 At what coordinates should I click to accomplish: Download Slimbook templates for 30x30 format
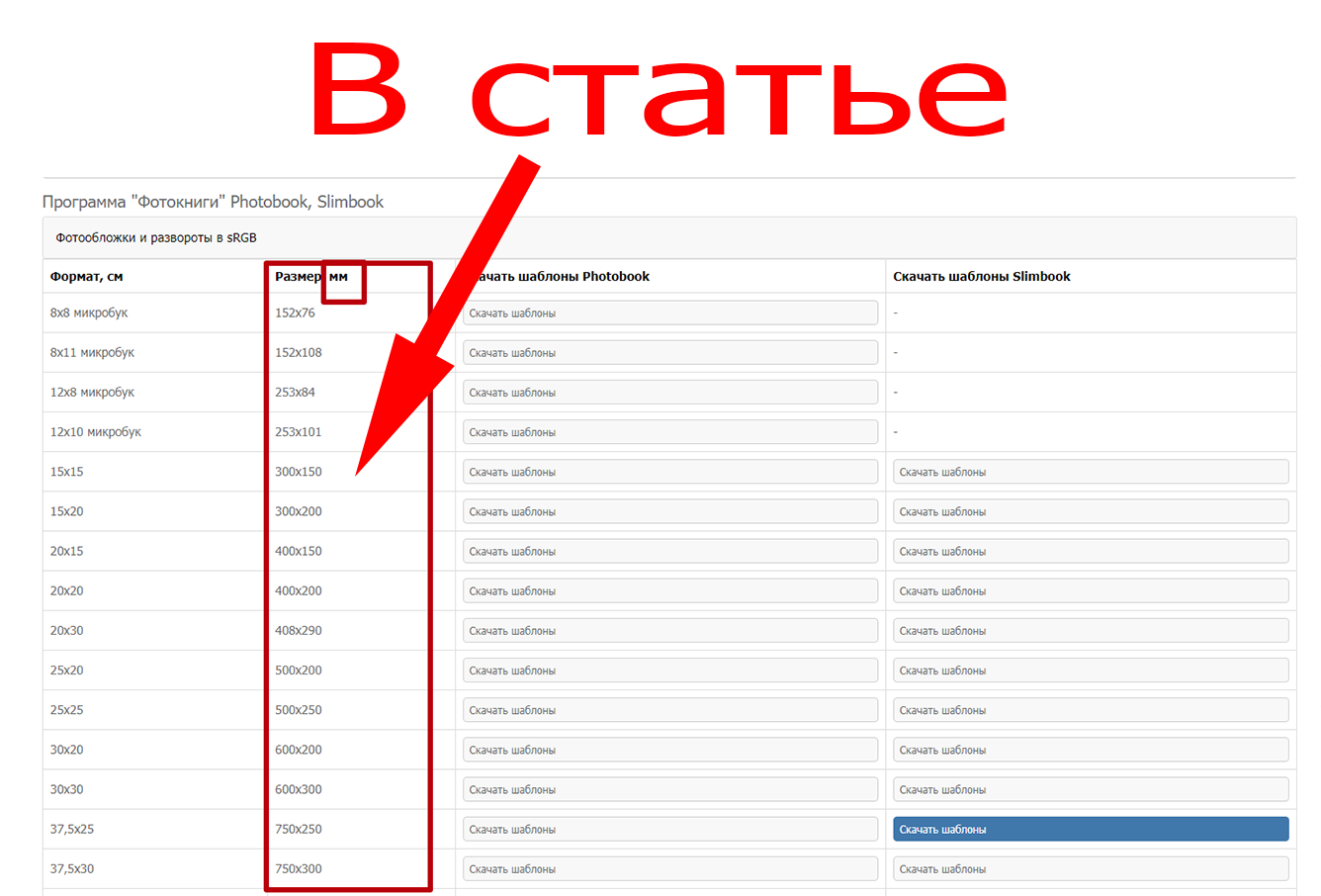coord(1090,789)
